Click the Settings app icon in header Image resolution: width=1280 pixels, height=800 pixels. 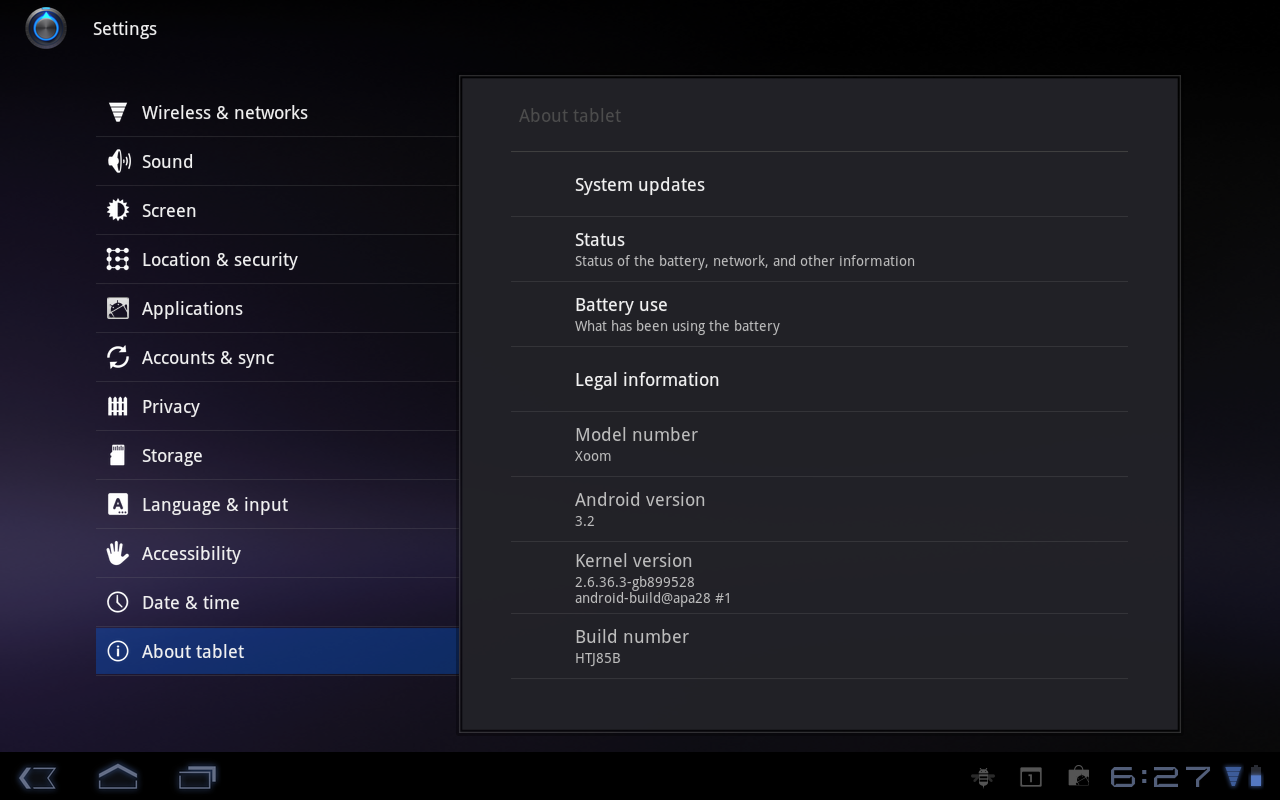click(x=46, y=28)
